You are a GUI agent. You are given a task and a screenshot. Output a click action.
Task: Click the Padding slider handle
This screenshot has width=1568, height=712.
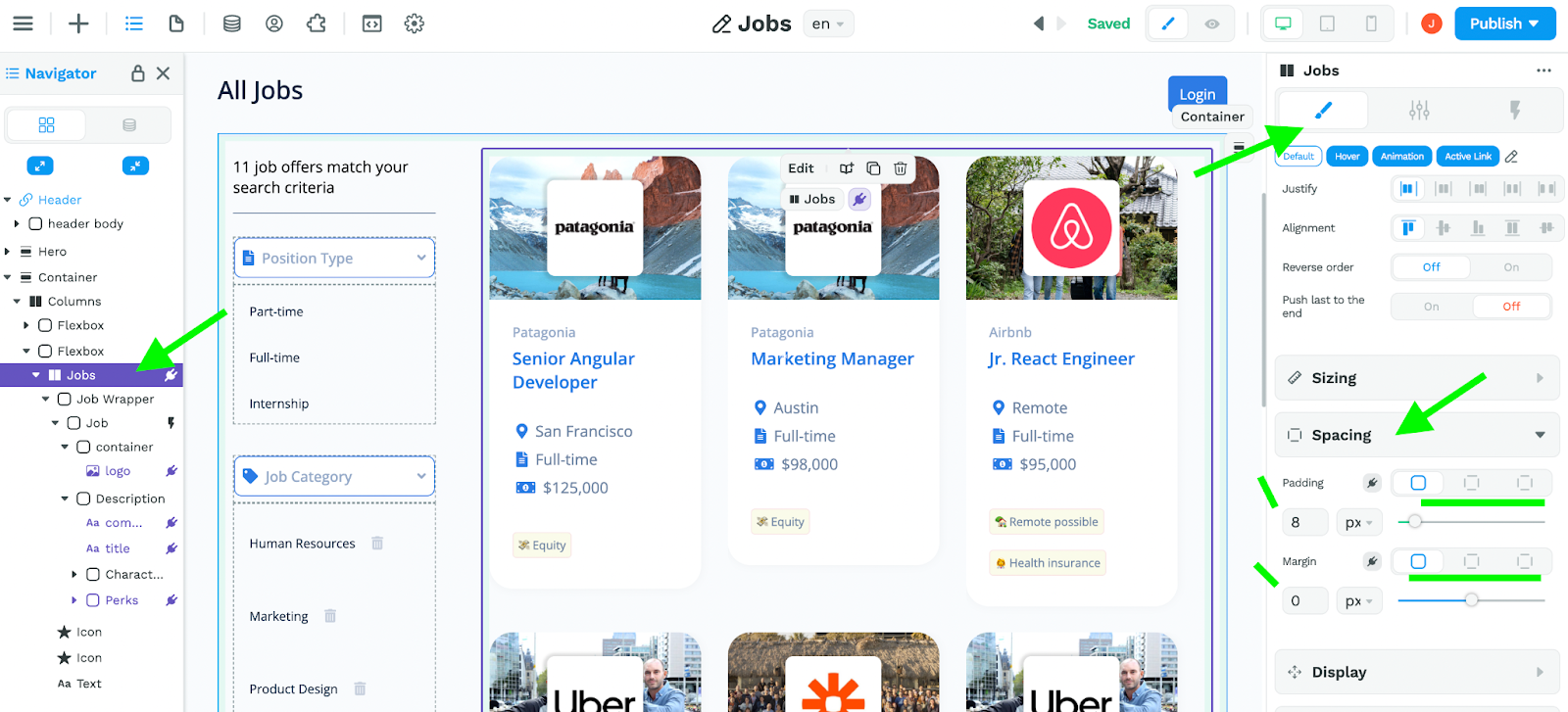(x=1415, y=522)
